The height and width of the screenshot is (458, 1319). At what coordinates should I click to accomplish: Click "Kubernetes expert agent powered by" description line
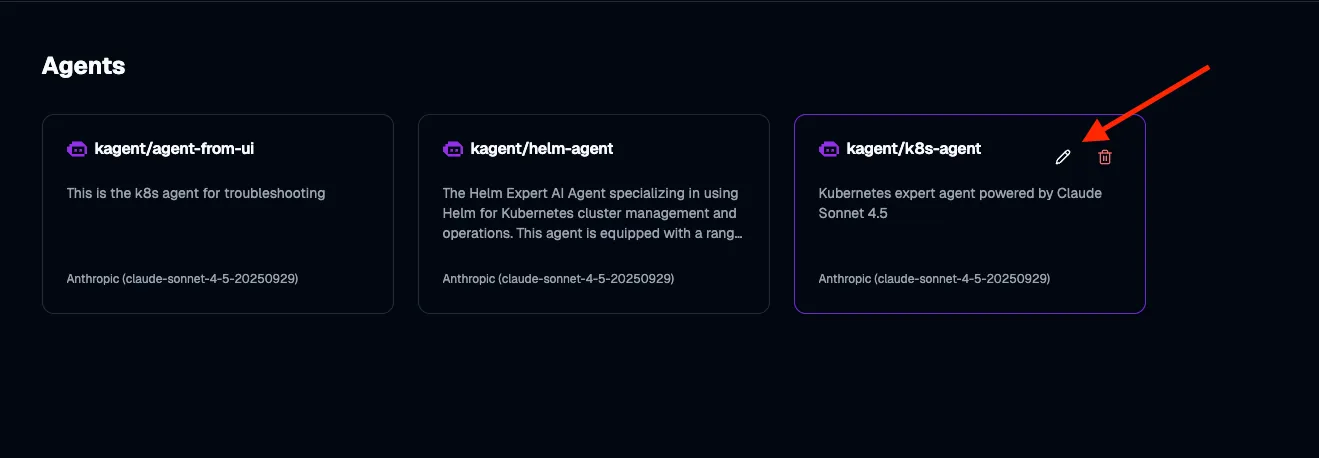click(x=960, y=193)
